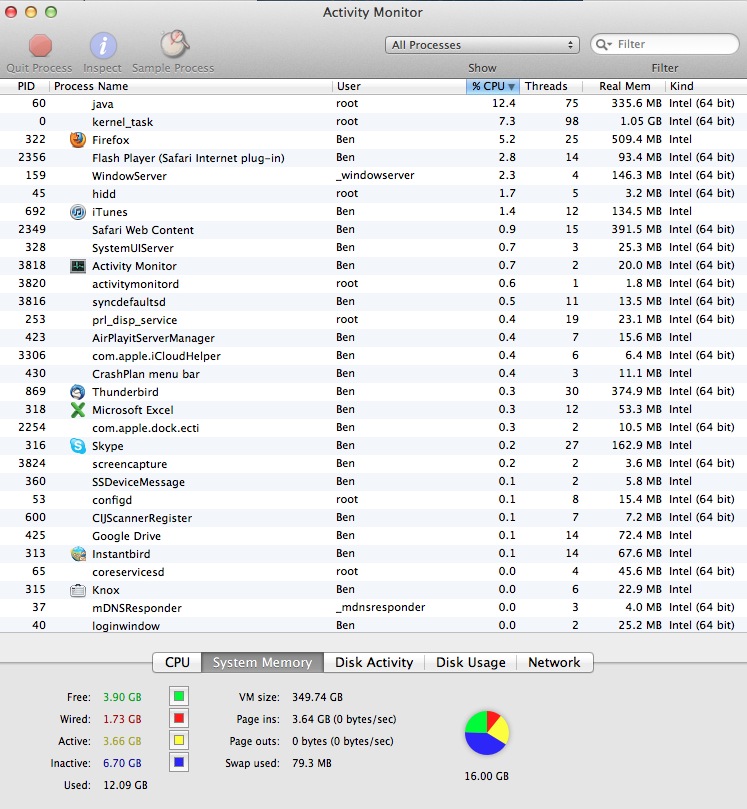747x809 pixels.
Task: Select the configd process row
Action: click(x=374, y=499)
